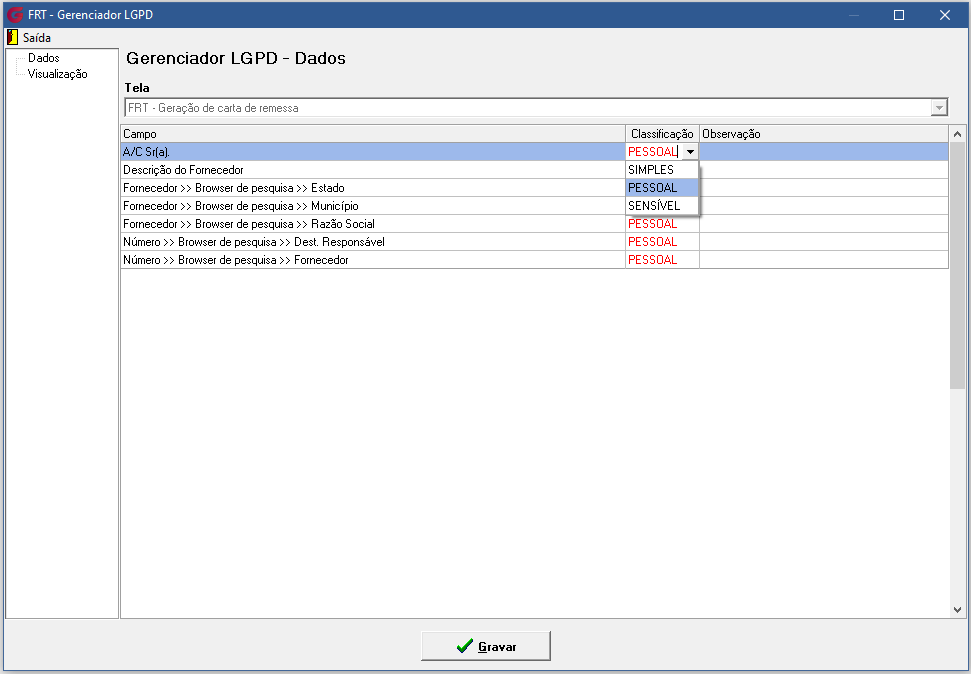Toggle the Classificação dropdown arrow for A/C Sr(a).
Image resolution: width=971 pixels, height=674 pixels.
point(690,152)
